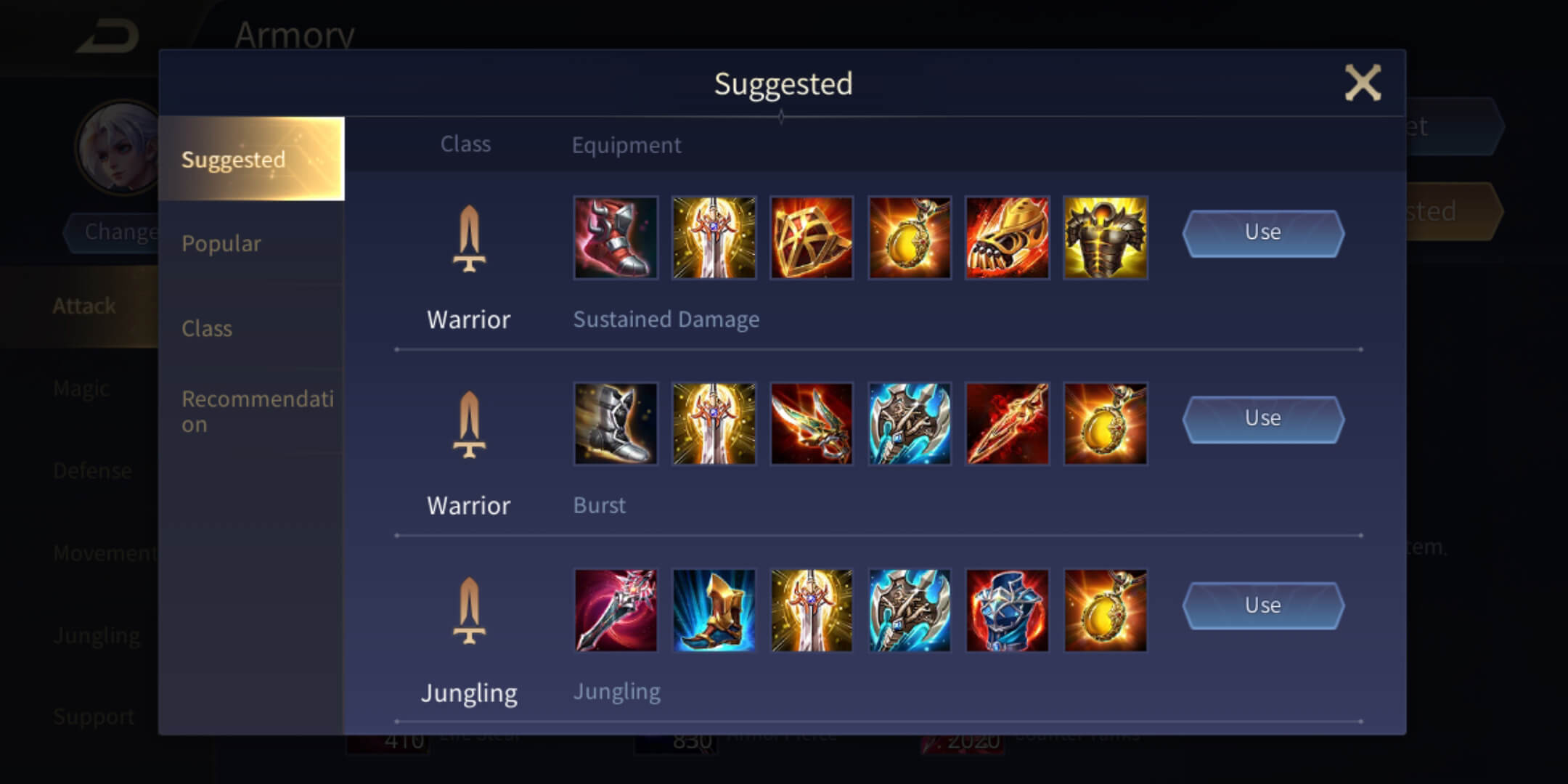Screen dimensions: 1568x784
Task: Click red-gold shield item in Sustained Damage row
Action: pos(812,237)
